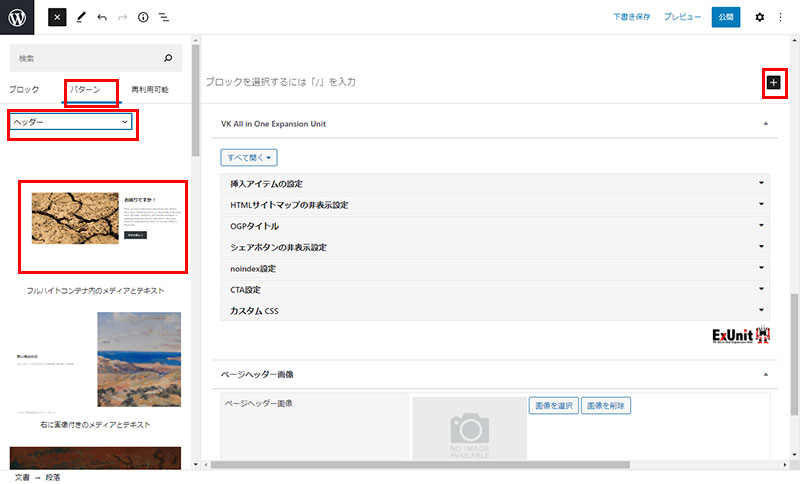800x484 pixels.
Task: Open the すべて開く dropdown button
Action: (x=249, y=157)
